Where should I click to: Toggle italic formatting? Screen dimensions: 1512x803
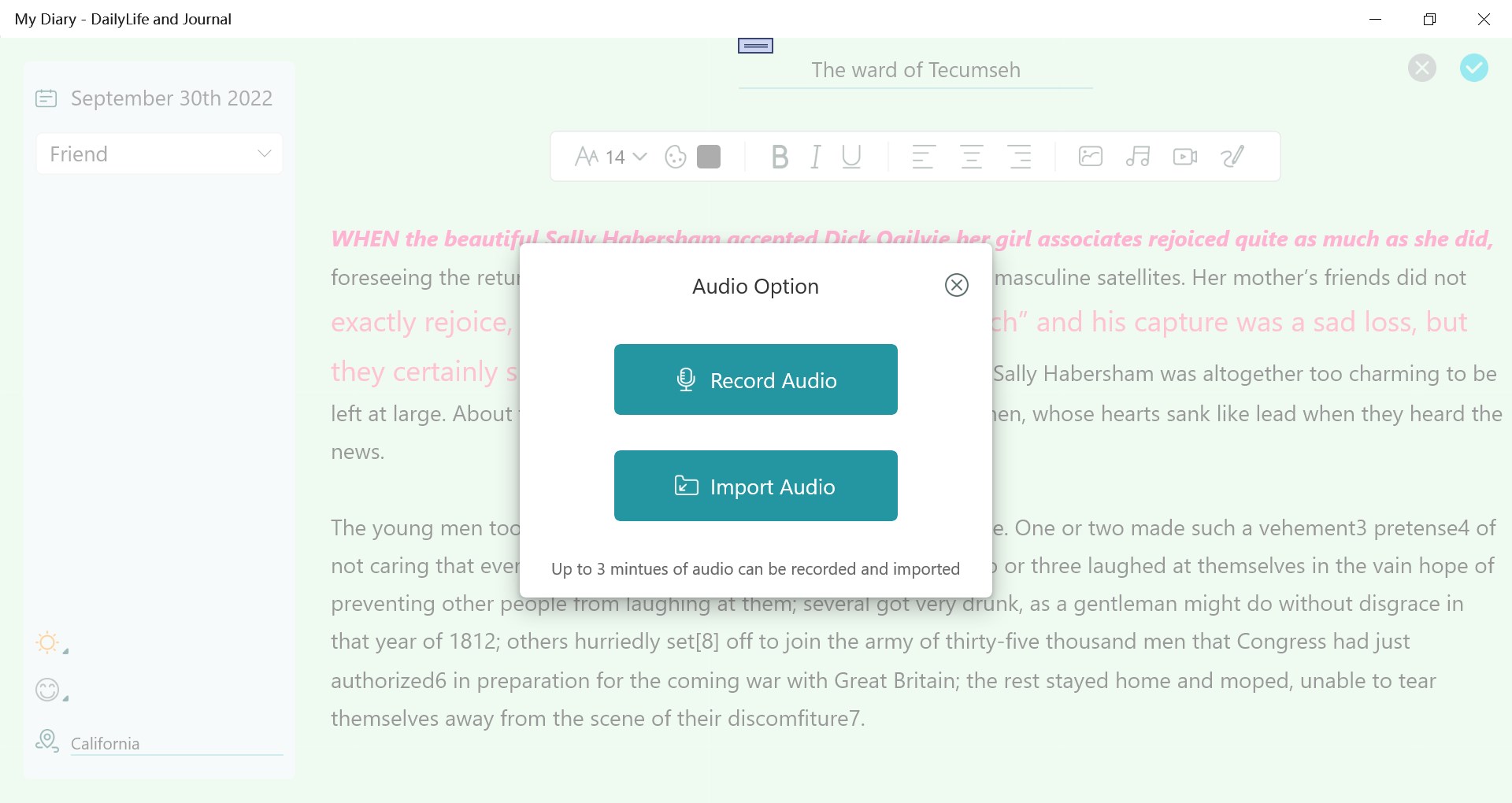[x=816, y=157]
